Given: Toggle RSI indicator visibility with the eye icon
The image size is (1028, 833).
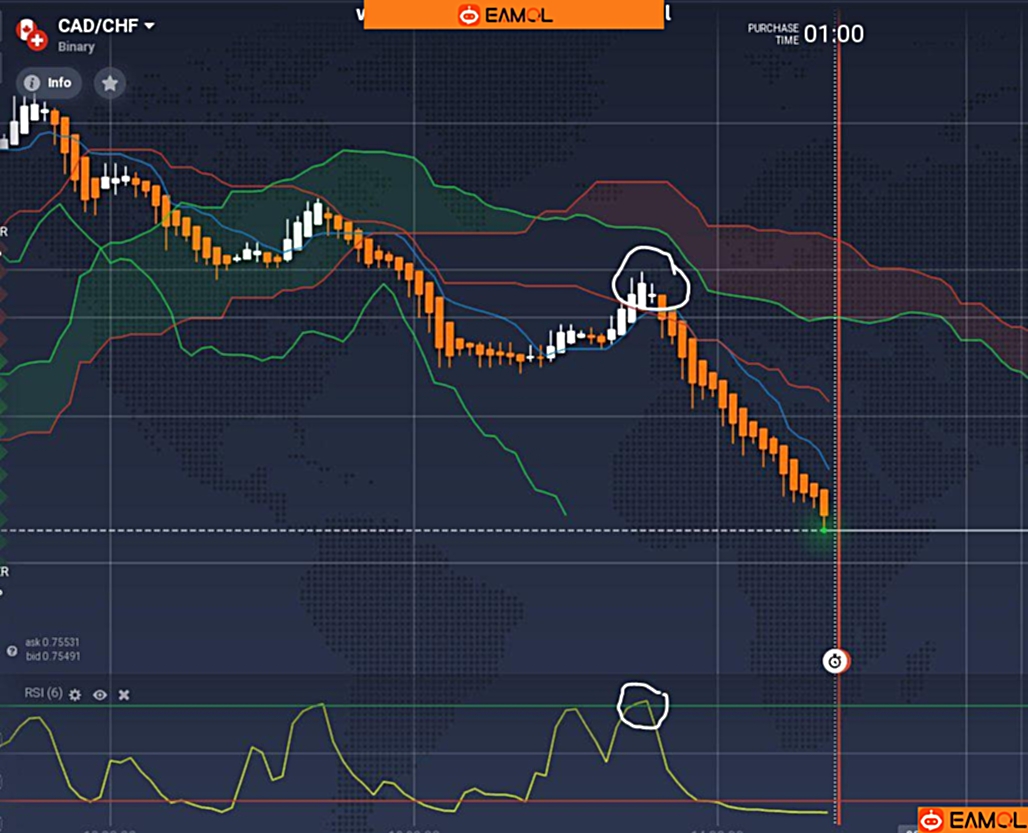Looking at the screenshot, I should (x=100, y=694).
